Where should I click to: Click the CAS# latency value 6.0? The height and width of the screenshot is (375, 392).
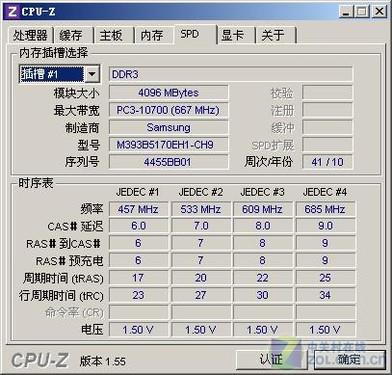click(138, 226)
